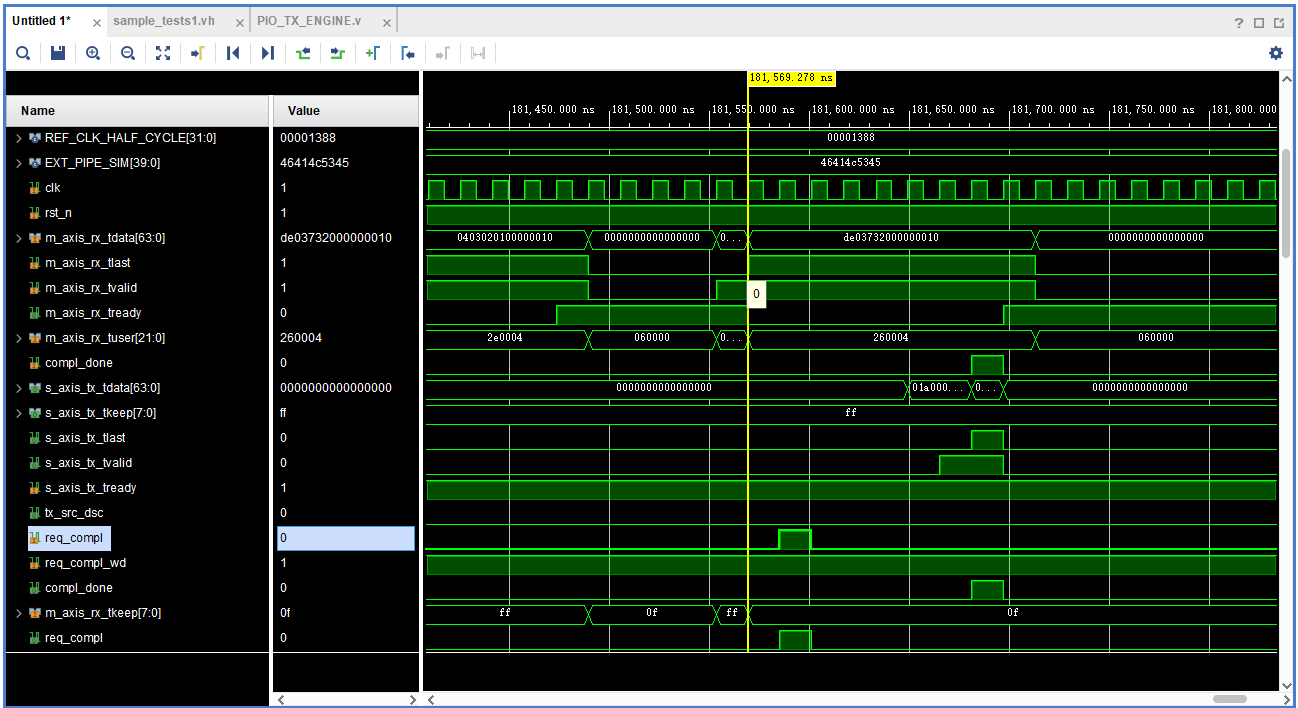Open sample_tests1.vh tab
The image size is (1298, 708).
[165, 21]
